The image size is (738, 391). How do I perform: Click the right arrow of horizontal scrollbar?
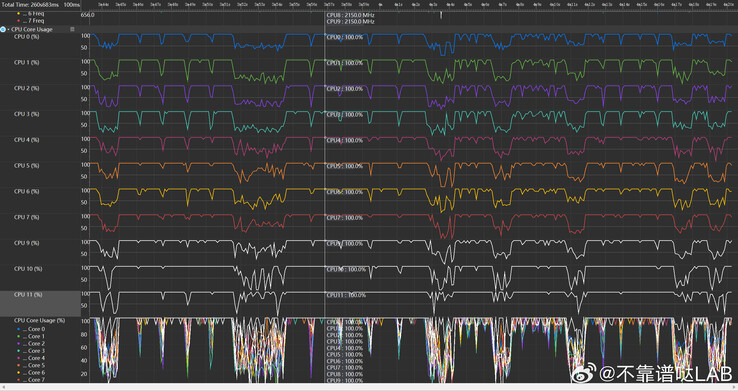tap(735, 387)
